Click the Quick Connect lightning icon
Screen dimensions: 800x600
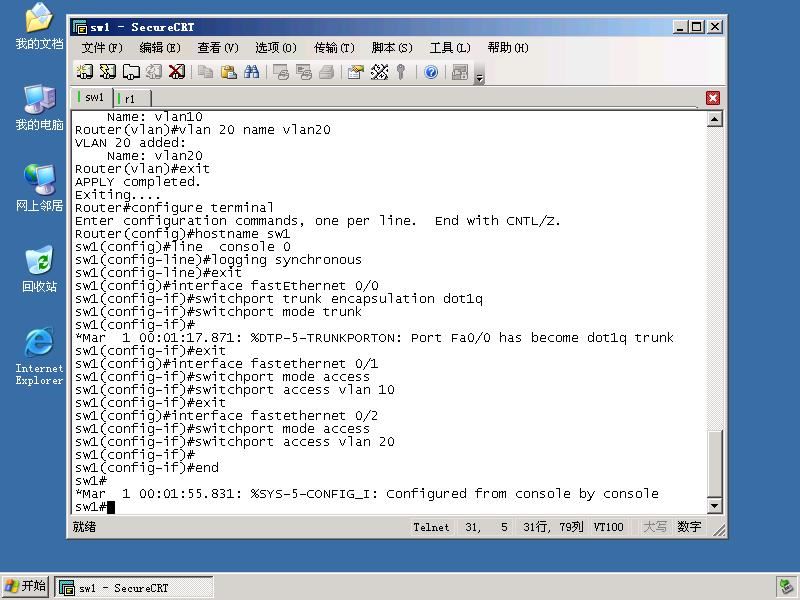pos(108,72)
